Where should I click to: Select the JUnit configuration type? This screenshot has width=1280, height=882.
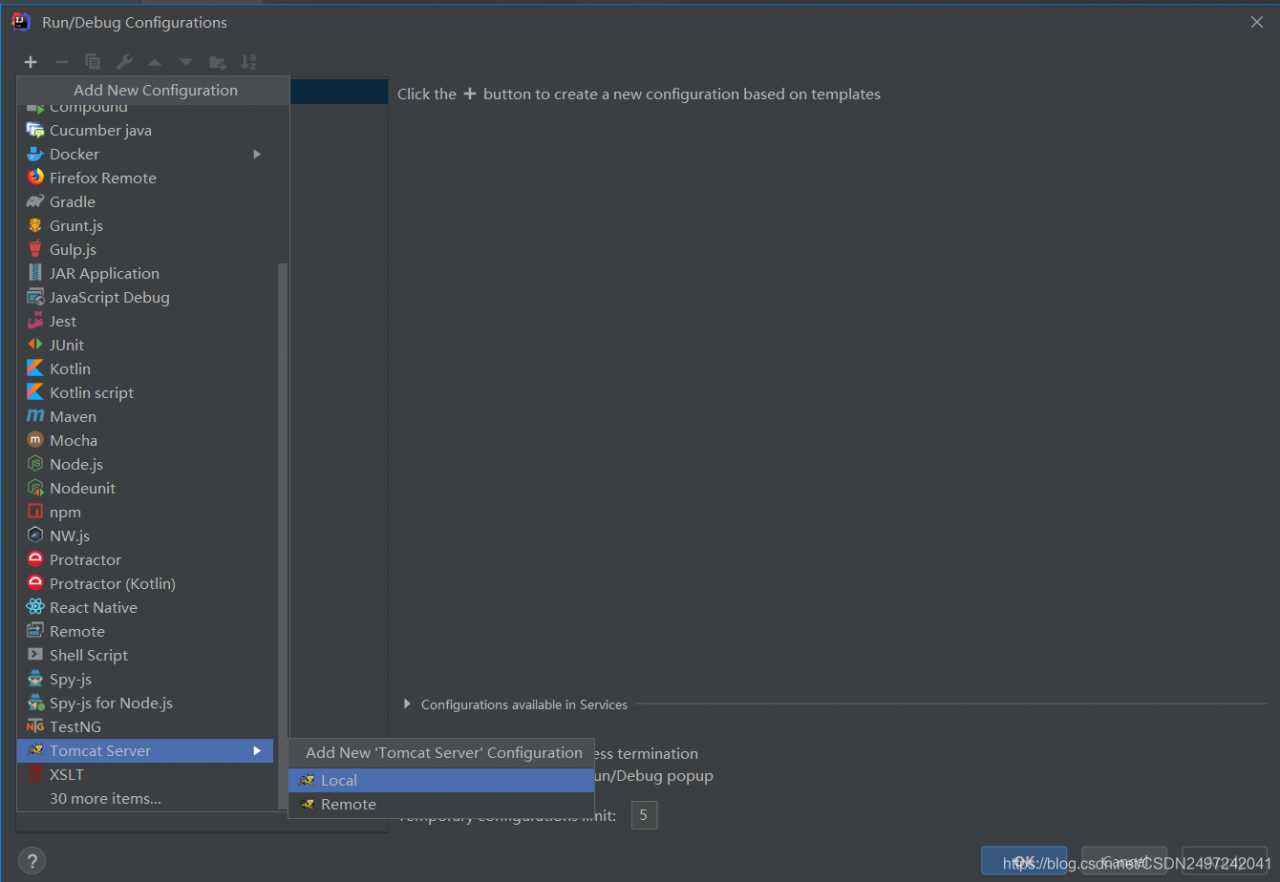145,345
